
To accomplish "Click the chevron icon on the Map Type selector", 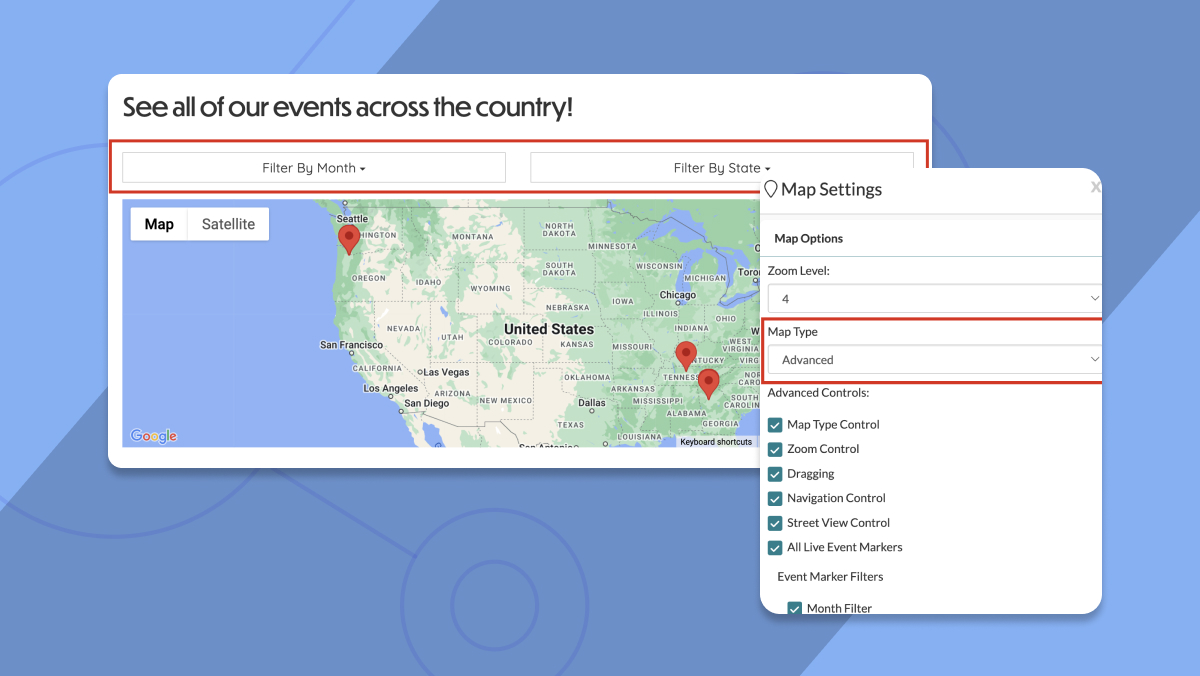I will [1093, 359].
